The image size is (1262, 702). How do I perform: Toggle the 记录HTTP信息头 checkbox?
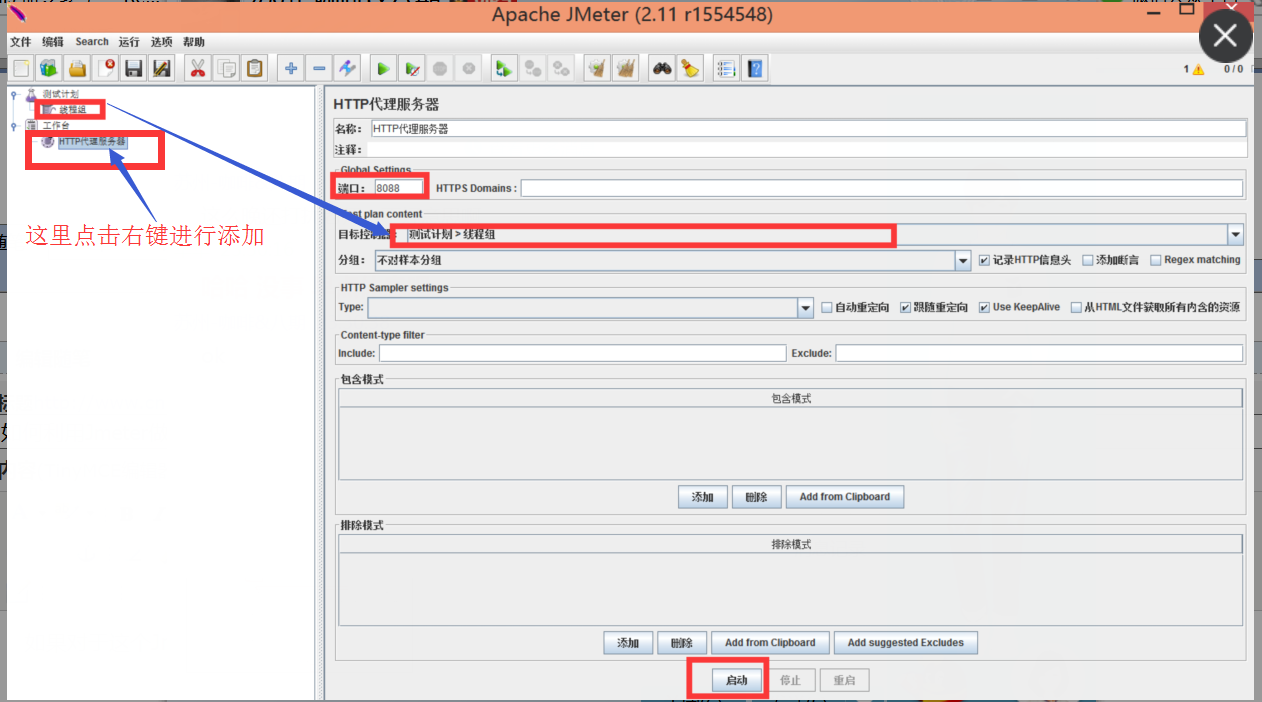pyautogui.click(x=984, y=260)
